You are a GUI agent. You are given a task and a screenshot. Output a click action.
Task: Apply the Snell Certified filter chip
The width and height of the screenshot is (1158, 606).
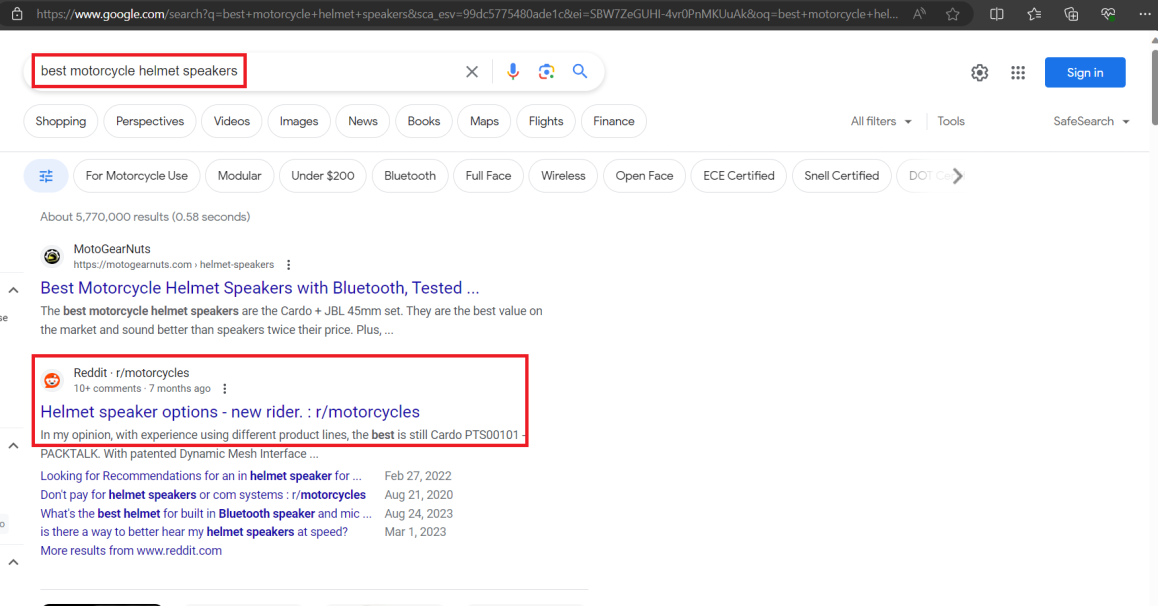[x=841, y=176]
